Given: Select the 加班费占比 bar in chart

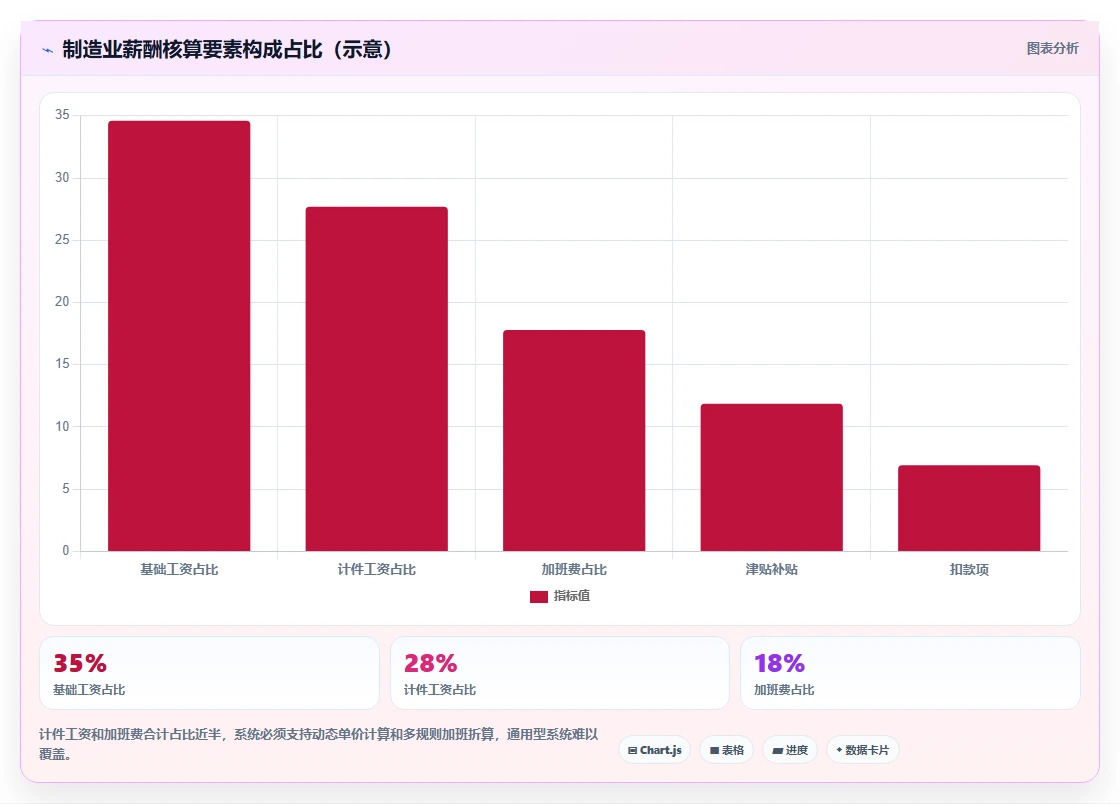Looking at the screenshot, I should tap(574, 441).
